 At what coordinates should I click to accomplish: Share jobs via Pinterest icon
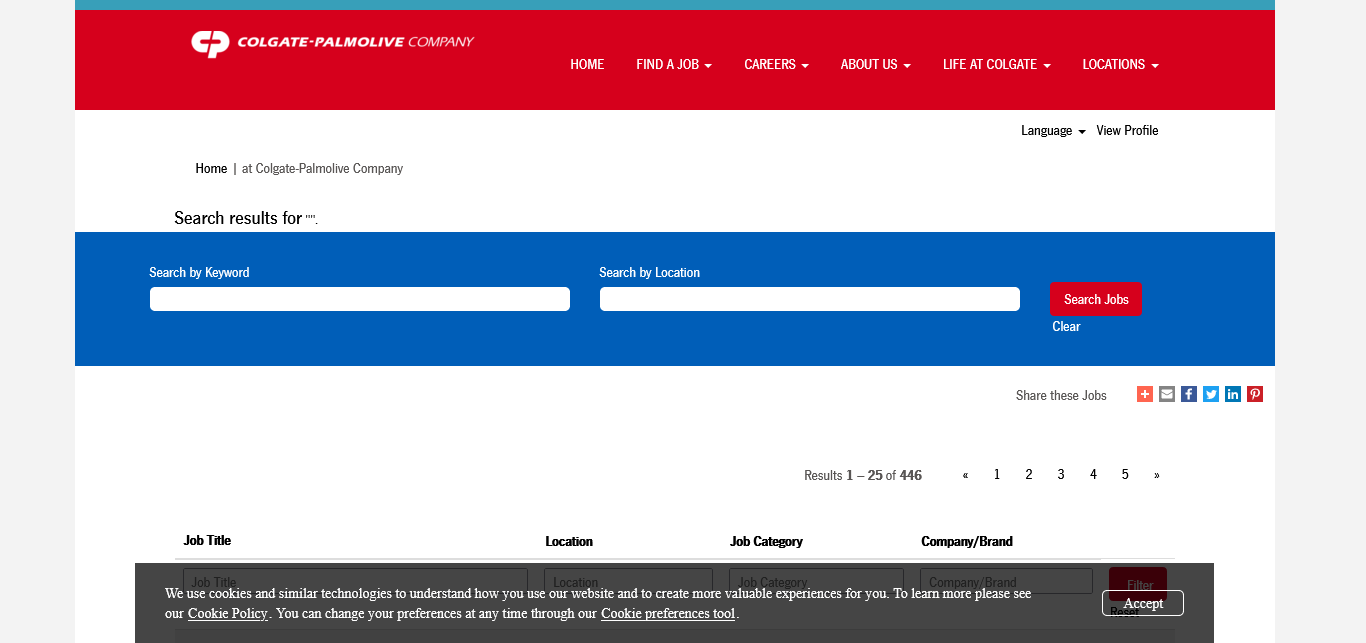(x=1254, y=394)
